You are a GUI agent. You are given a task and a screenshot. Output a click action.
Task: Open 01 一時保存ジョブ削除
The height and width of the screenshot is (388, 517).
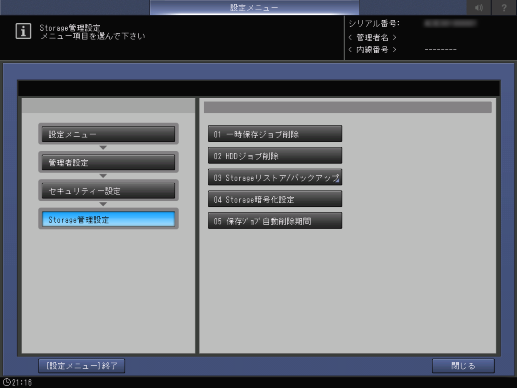pyautogui.click(x=275, y=134)
